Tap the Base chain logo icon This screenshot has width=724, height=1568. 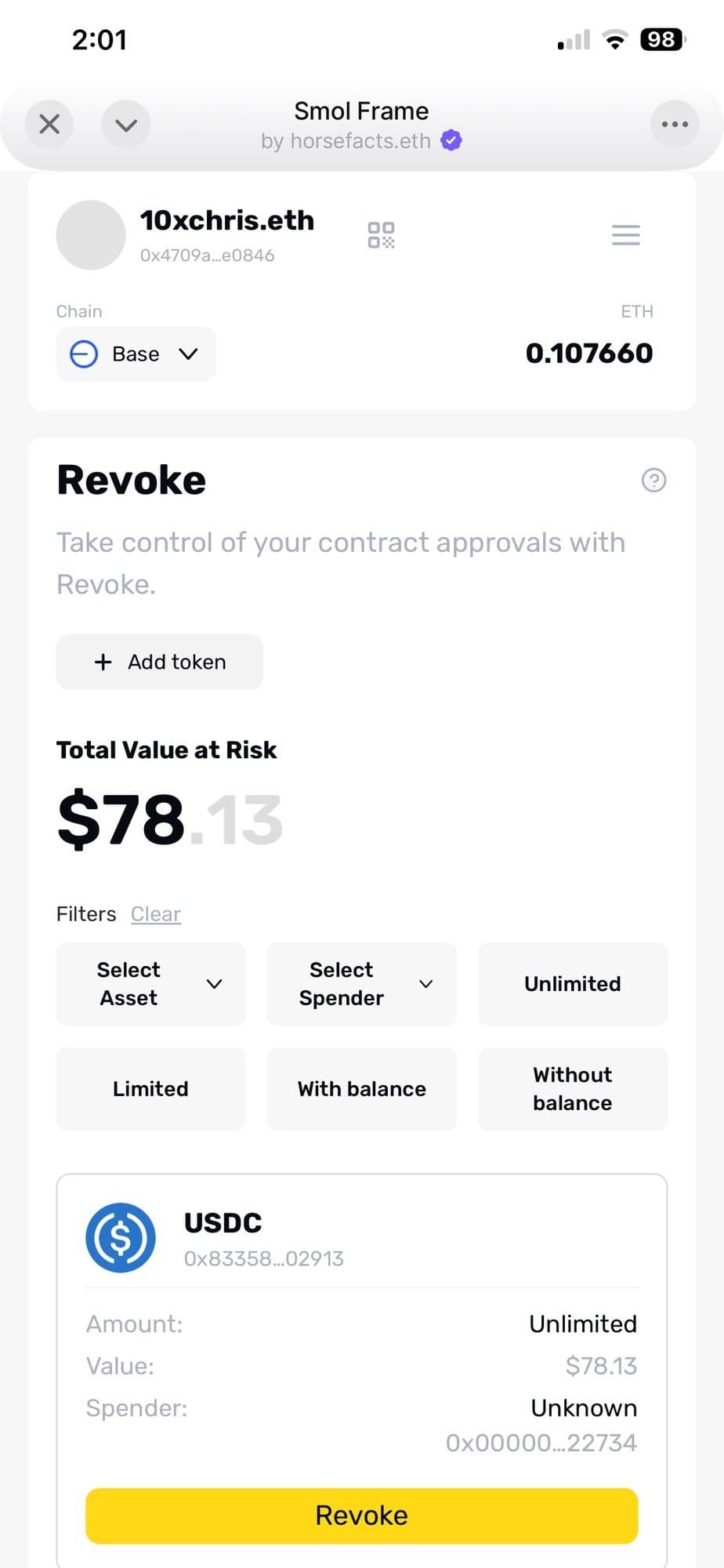(84, 354)
